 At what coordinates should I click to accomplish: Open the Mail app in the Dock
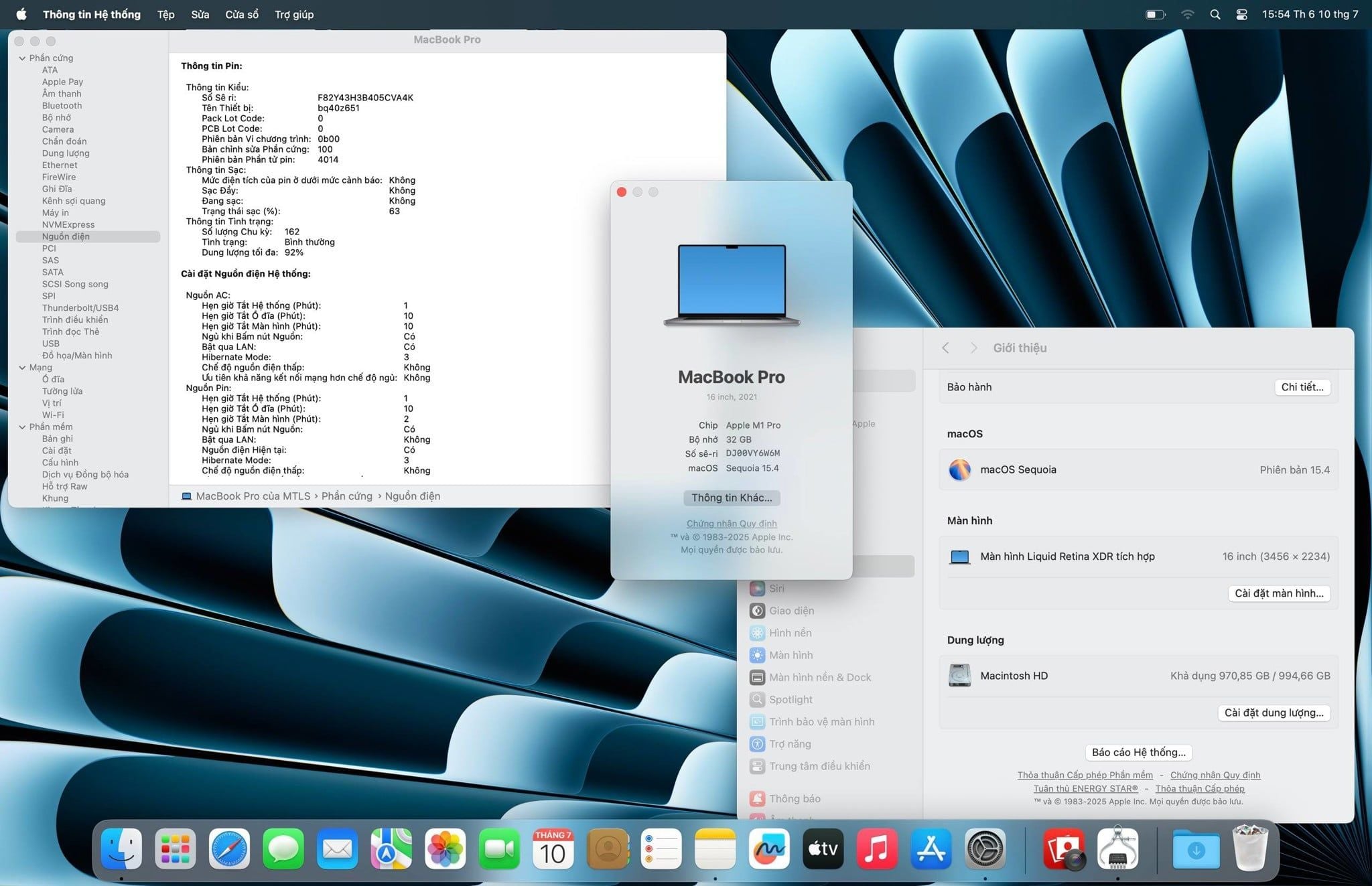337,849
